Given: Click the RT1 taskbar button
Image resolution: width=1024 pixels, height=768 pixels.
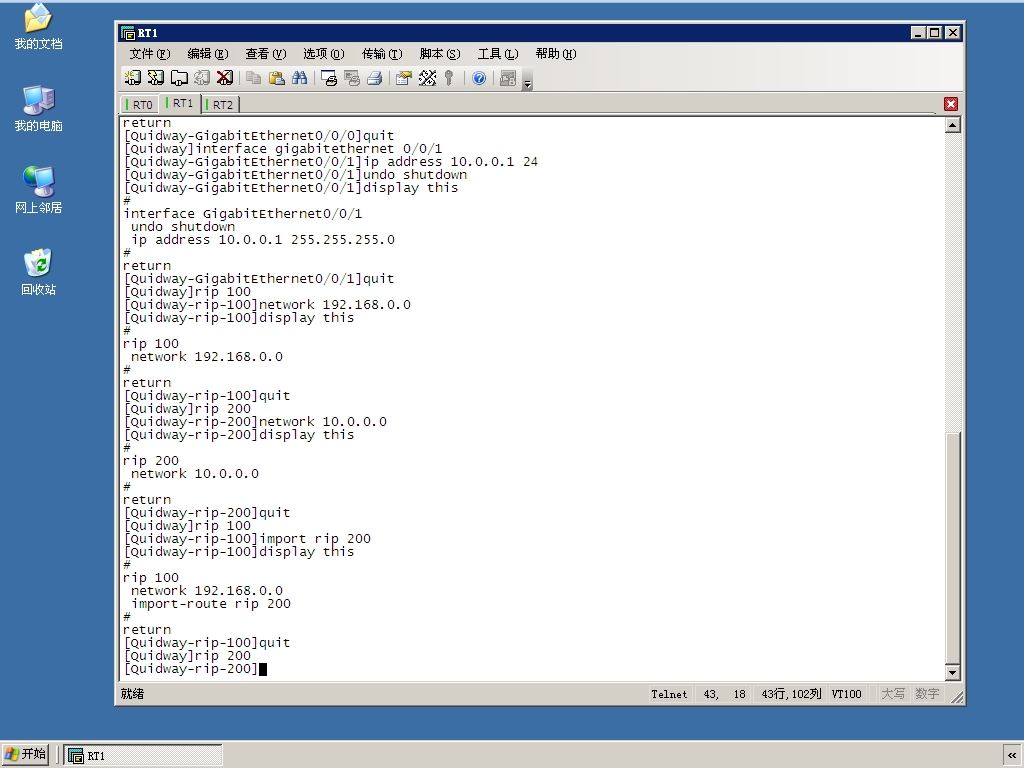Looking at the screenshot, I should tap(142, 756).
